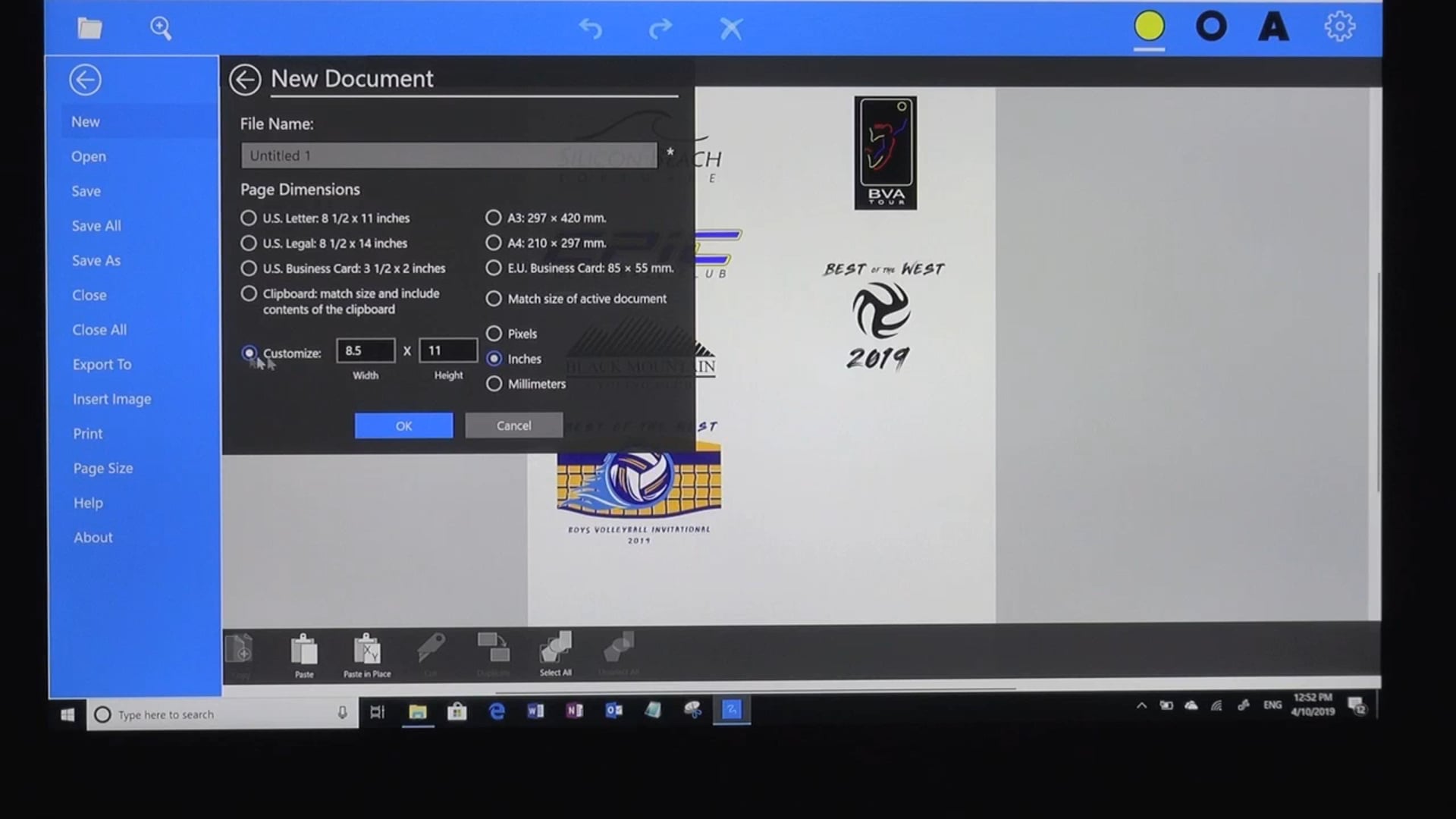Open Page Size from sidebar

pyautogui.click(x=103, y=469)
